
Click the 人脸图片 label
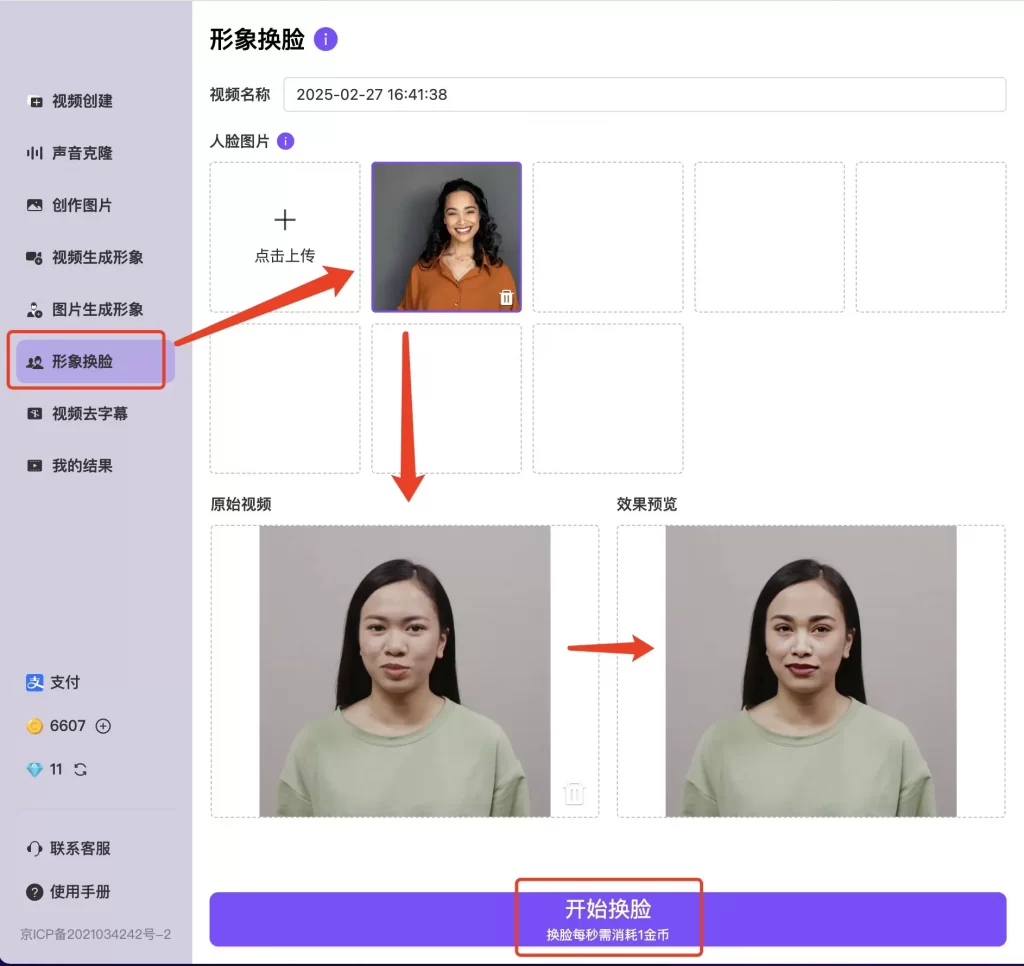click(x=240, y=141)
